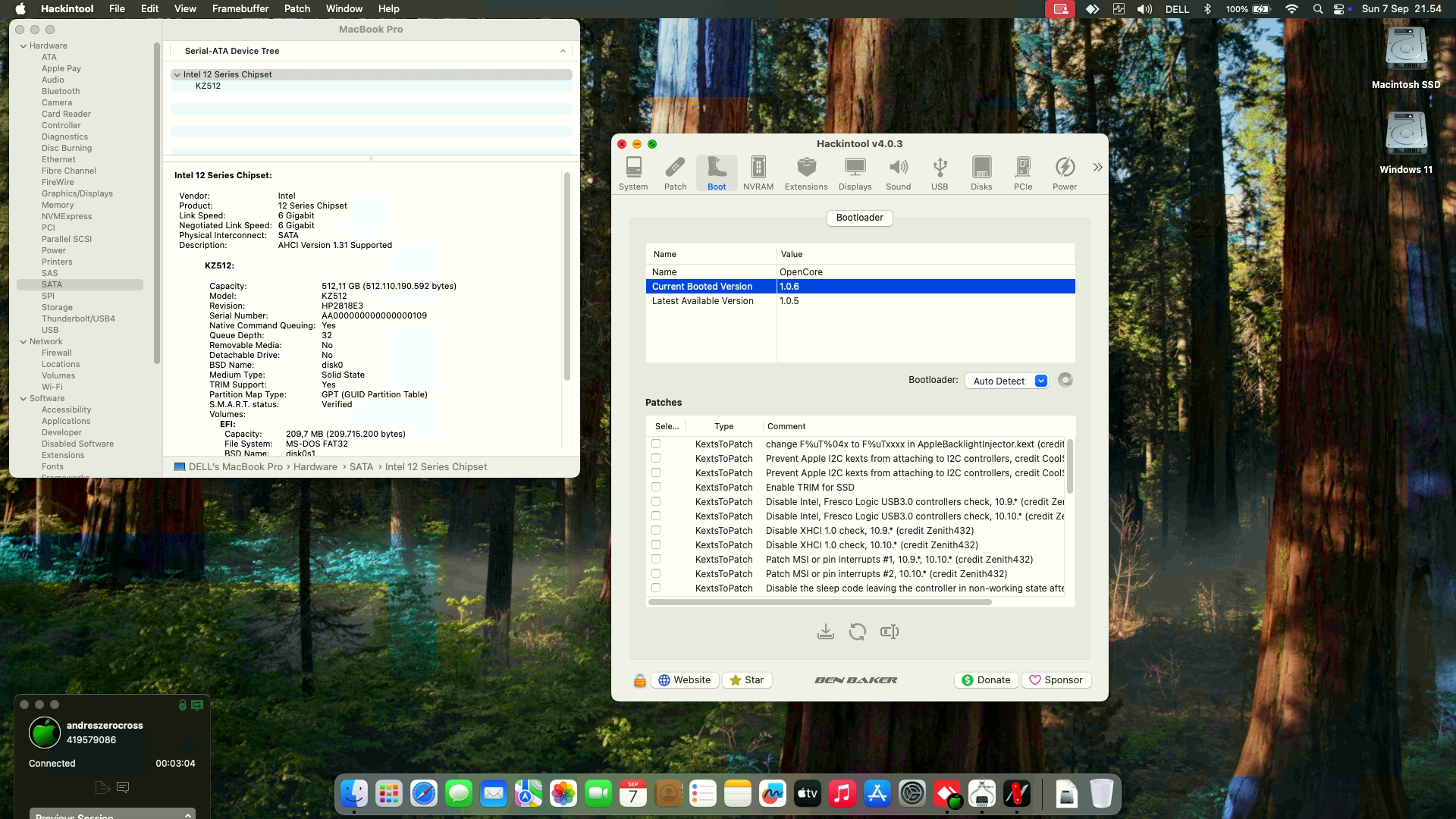The height and width of the screenshot is (819, 1456).
Task: Click the download patches icon
Action: pos(826,632)
